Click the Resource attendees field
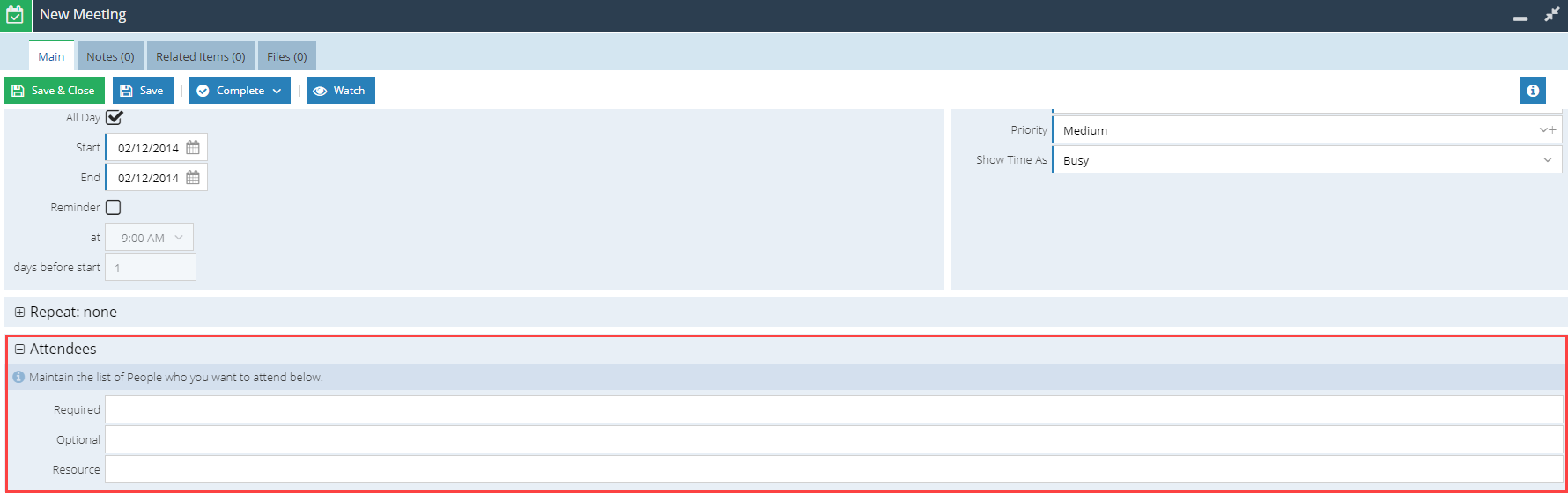Screen dimensions: 1568x493 (x=834, y=469)
